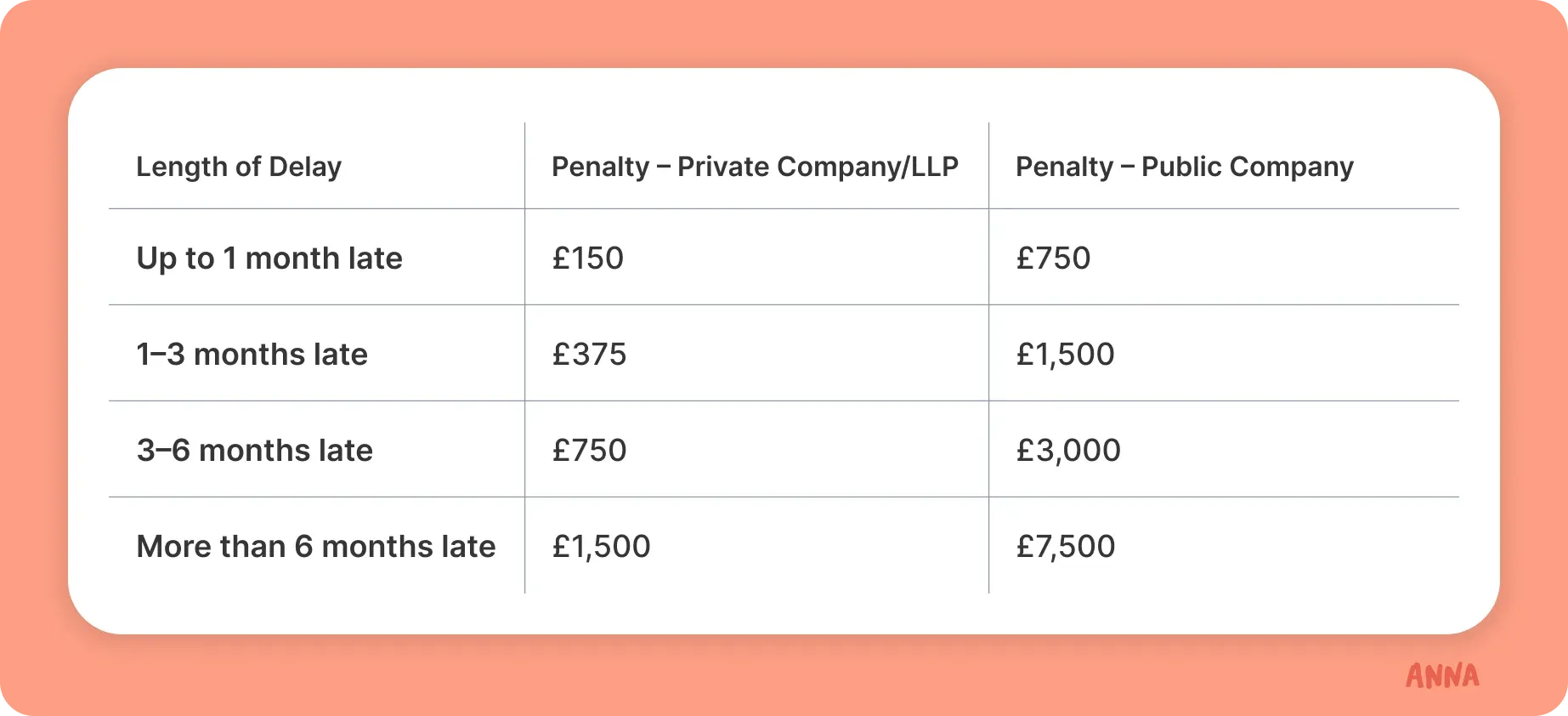The width and height of the screenshot is (1568, 716).
Task: Click the 'Up to 1 month late' row label
Action: [269, 259]
